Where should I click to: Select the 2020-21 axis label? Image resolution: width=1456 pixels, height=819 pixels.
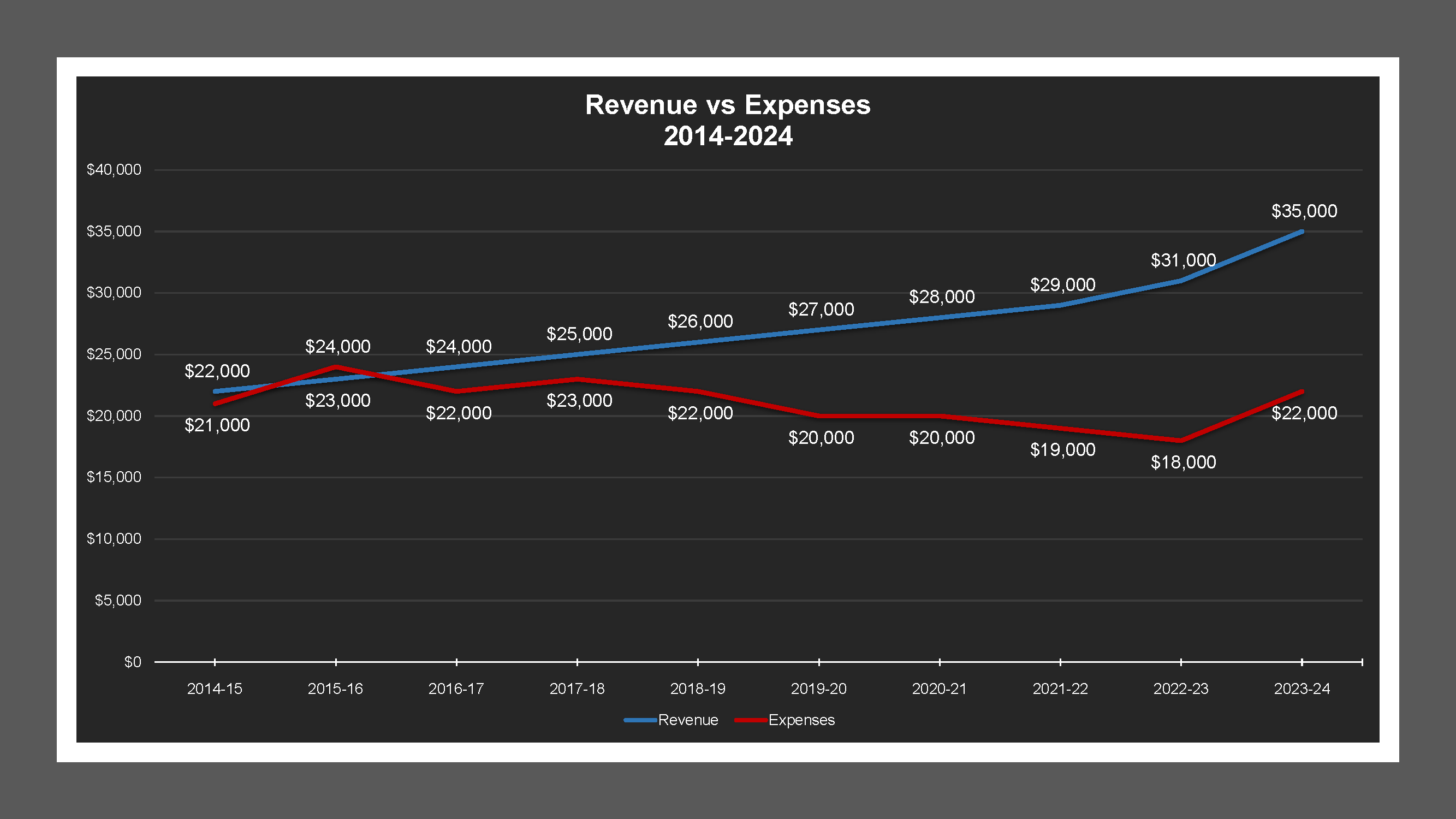pyautogui.click(x=940, y=689)
